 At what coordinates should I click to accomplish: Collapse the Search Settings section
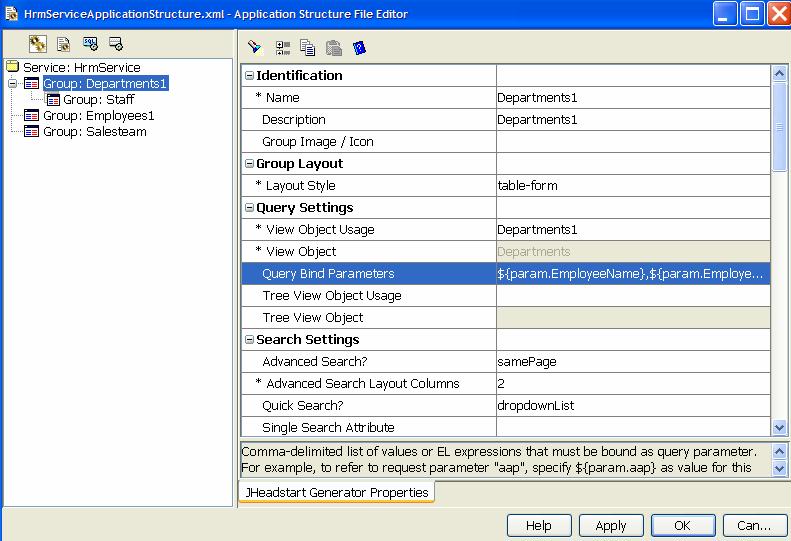point(249,340)
